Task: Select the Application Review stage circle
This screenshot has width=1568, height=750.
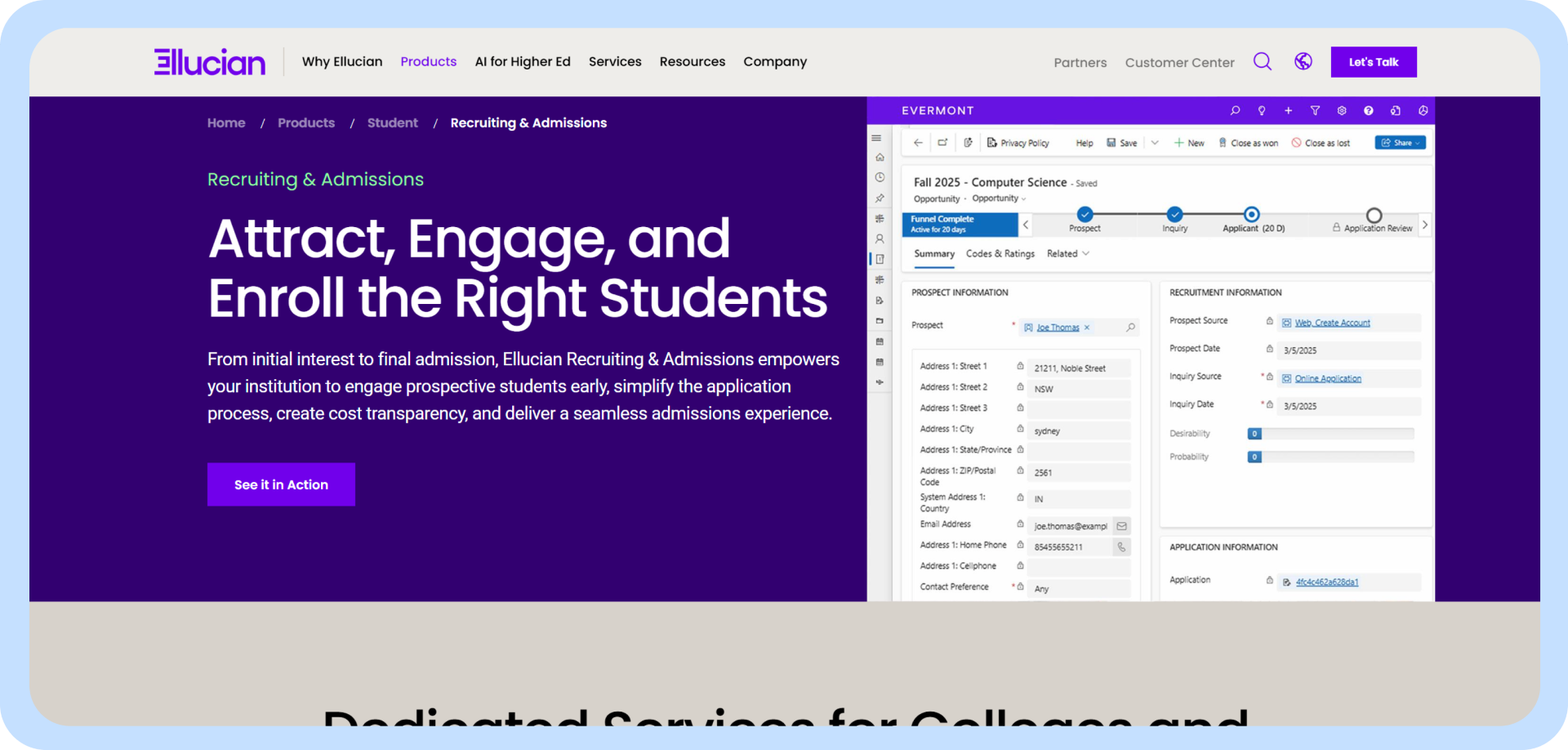Action: [1374, 215]
